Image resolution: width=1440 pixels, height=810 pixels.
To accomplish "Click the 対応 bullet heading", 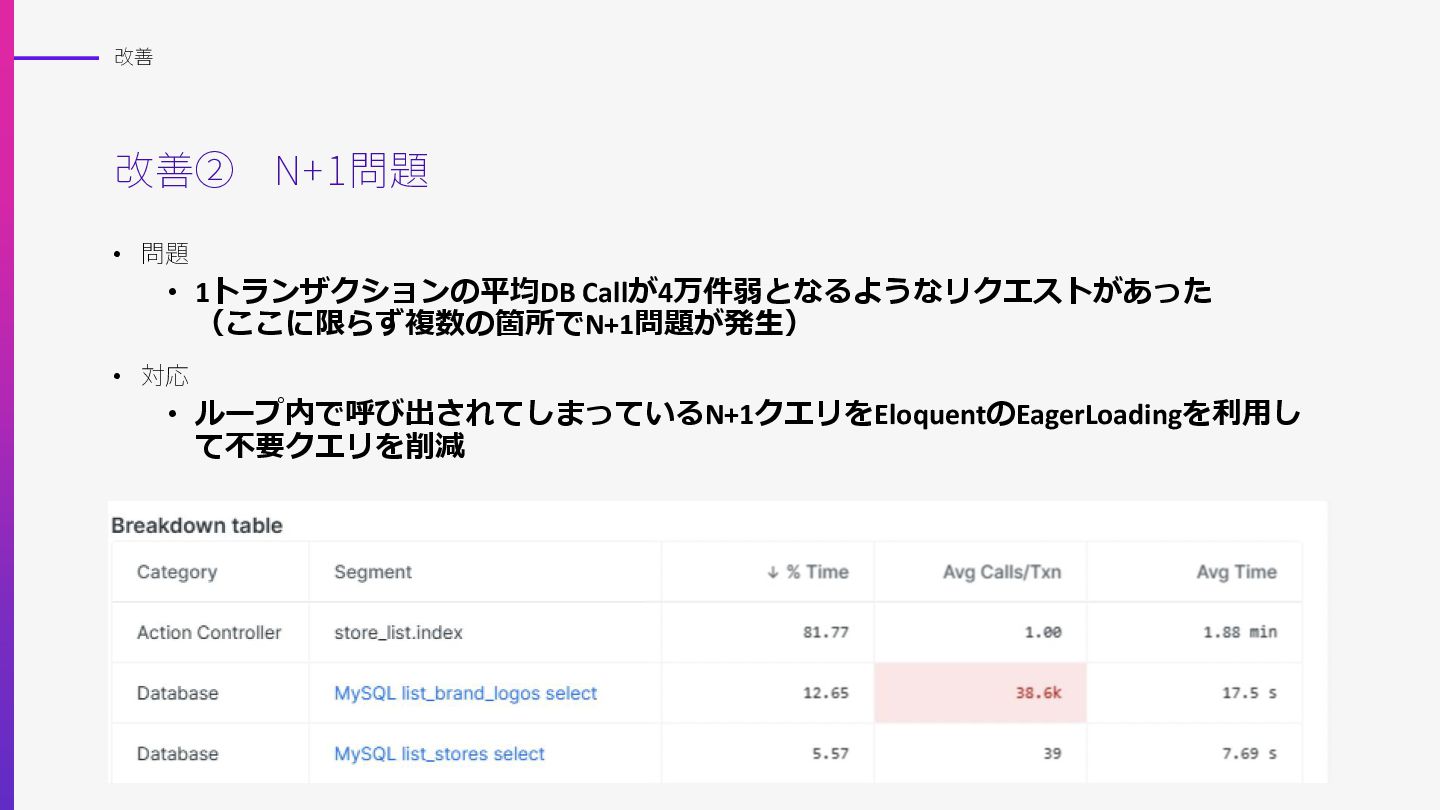I will pyautogui.click(x=165, y=376).
